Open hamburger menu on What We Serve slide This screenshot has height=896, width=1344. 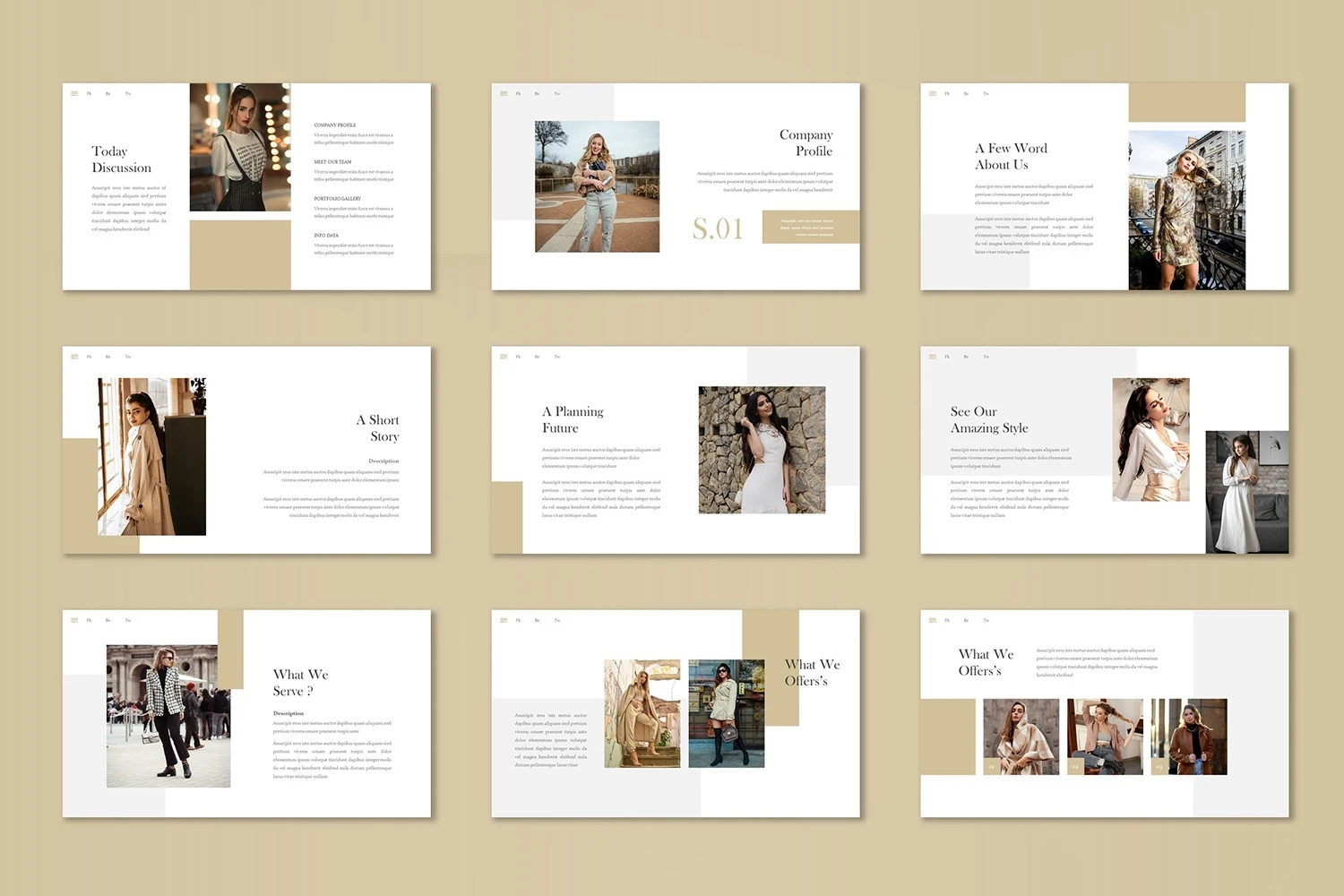[74, 620]
